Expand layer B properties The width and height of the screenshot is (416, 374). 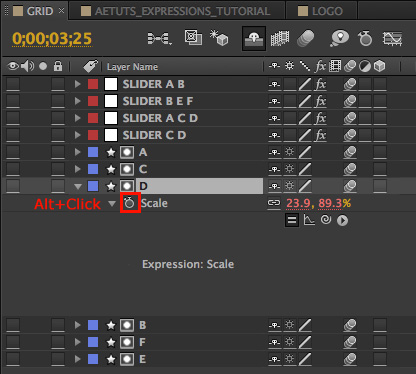tap(78, 325)
